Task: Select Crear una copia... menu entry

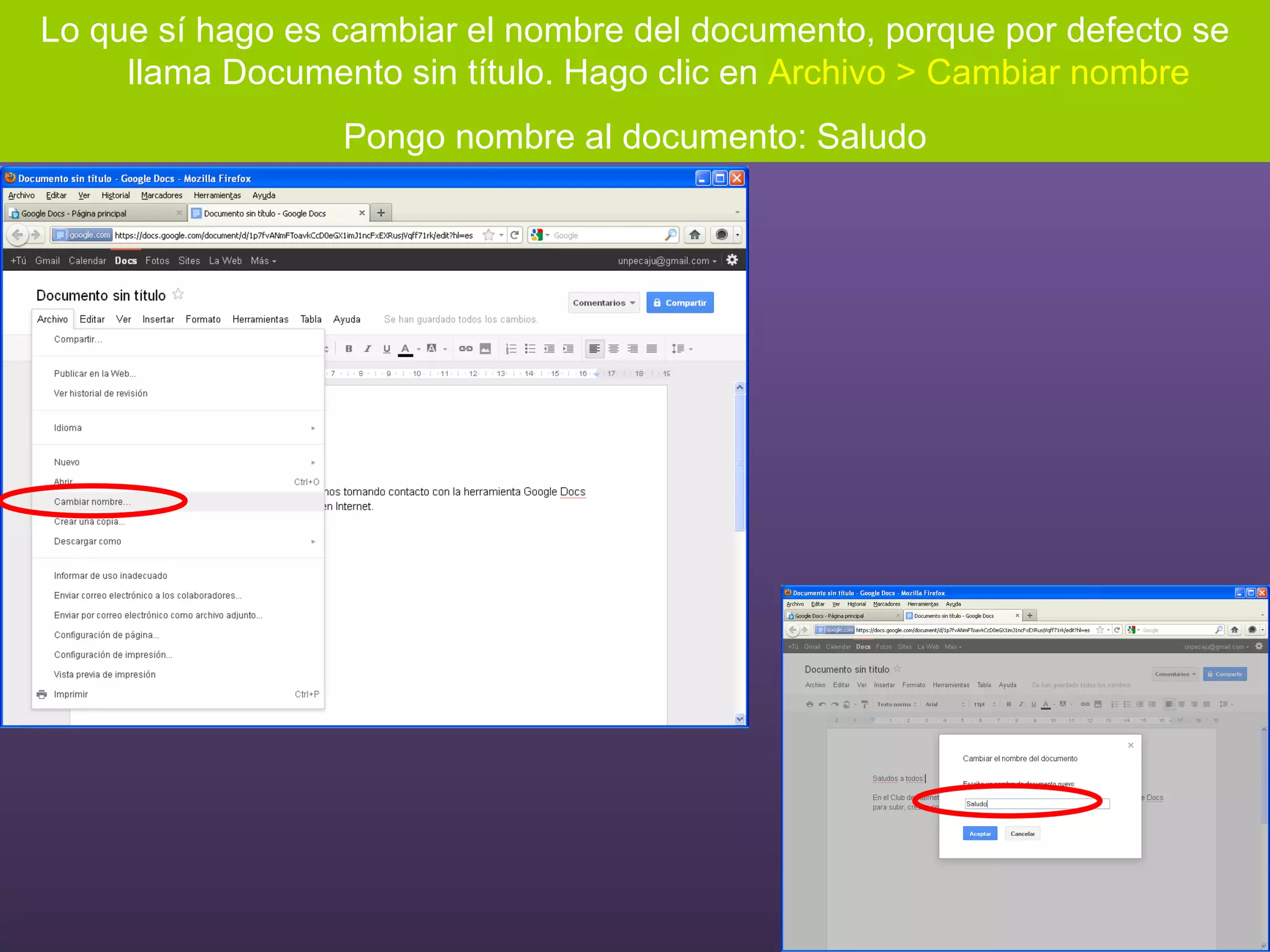Action: click(178, 522)
